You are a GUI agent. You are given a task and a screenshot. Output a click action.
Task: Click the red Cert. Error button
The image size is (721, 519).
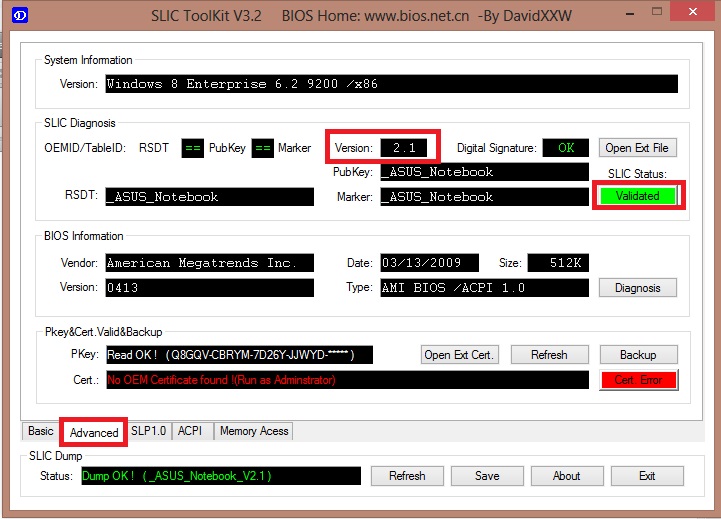(x=638, y=380)
